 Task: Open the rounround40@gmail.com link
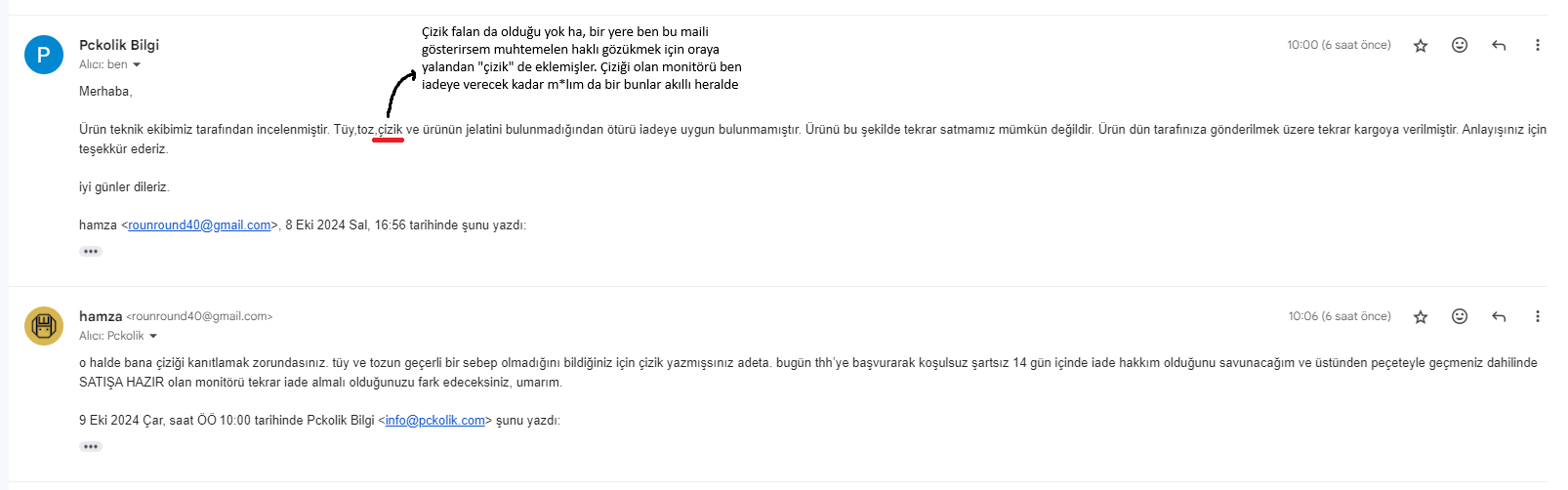(x=199, y=225)
